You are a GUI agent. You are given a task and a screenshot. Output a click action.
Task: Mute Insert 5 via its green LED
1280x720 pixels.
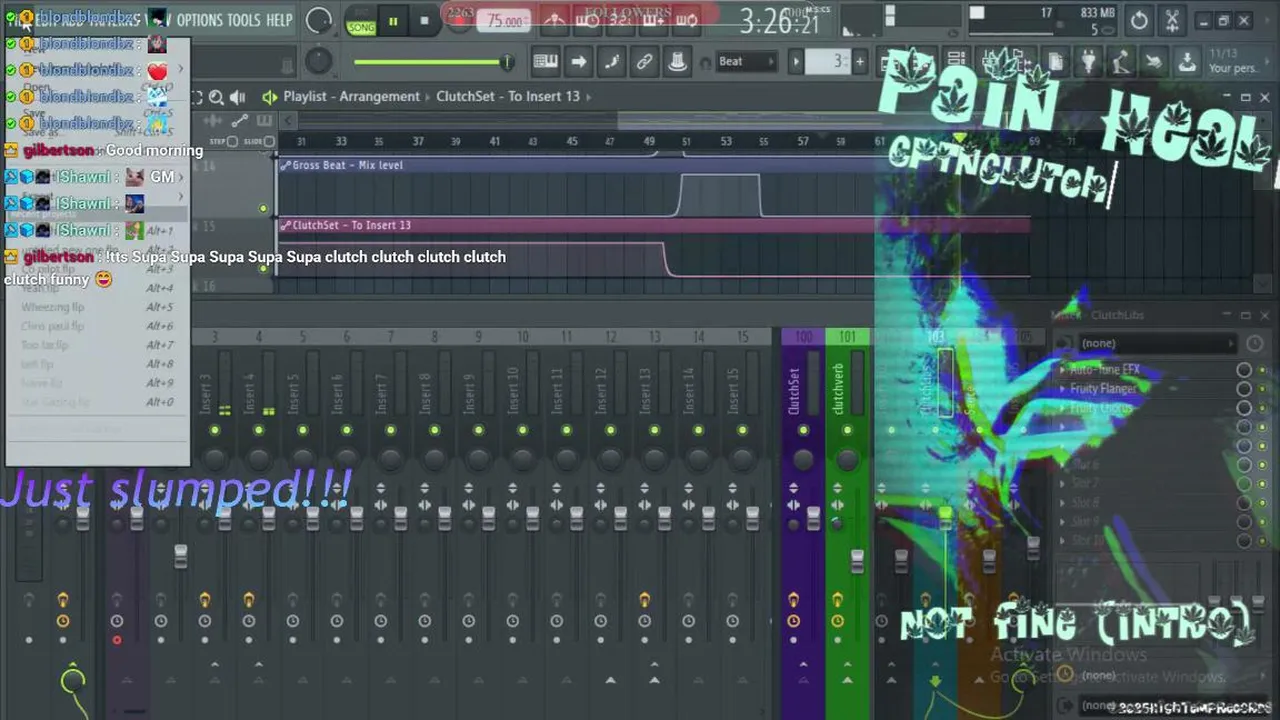[303, 430]
